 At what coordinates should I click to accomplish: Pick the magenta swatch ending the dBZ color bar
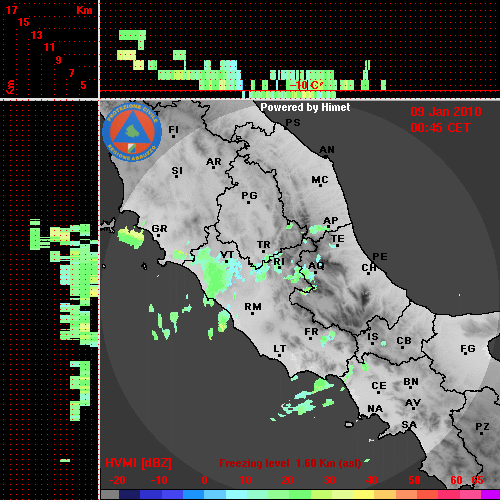[490, 495]
